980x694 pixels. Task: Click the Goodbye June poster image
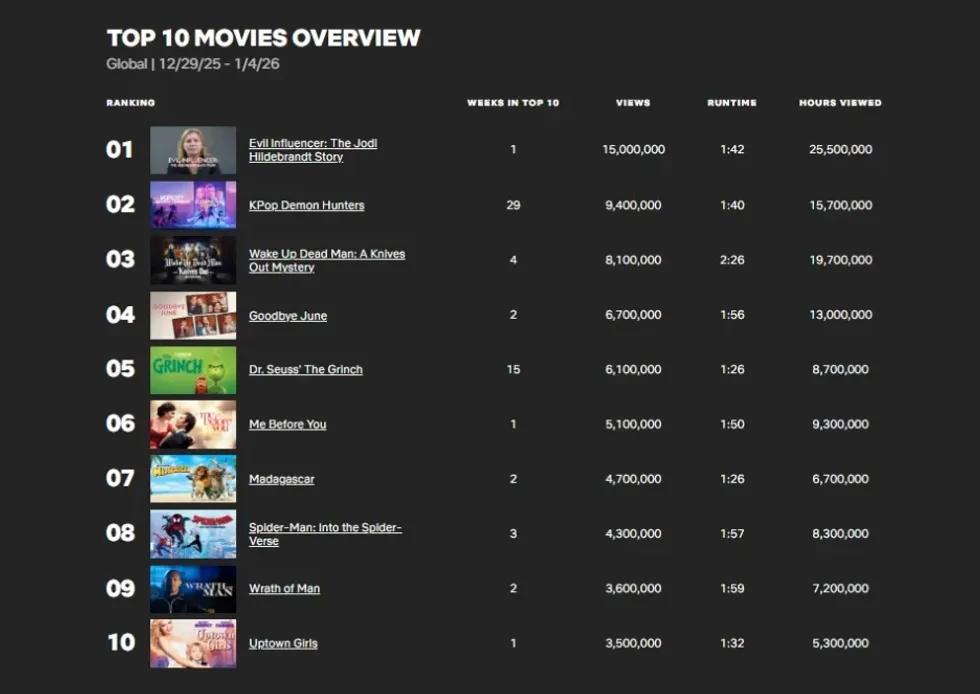coord(193,315)
